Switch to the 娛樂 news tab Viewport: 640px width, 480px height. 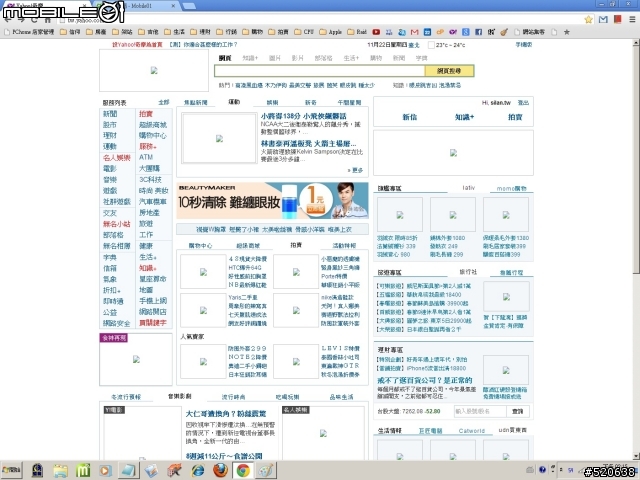tap(272, 102)
